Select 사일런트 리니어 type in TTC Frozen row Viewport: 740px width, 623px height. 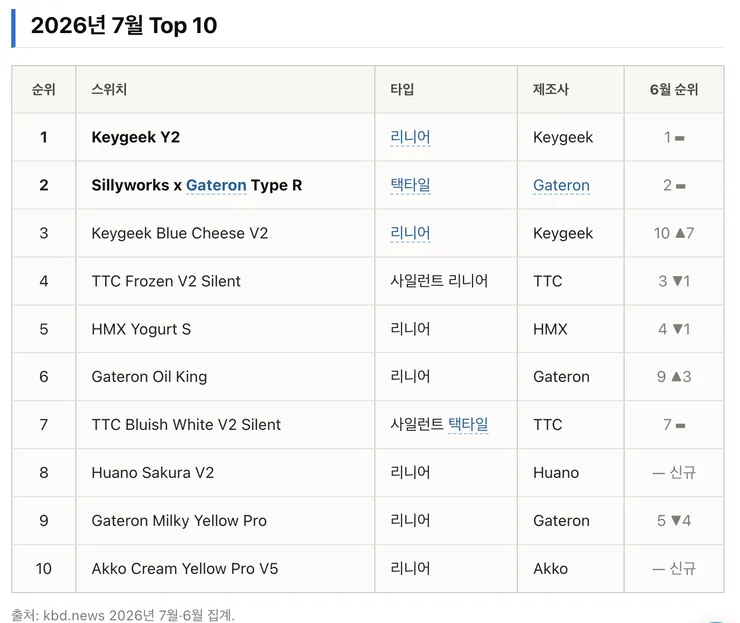pyautogui.click(x=439, y=281)
